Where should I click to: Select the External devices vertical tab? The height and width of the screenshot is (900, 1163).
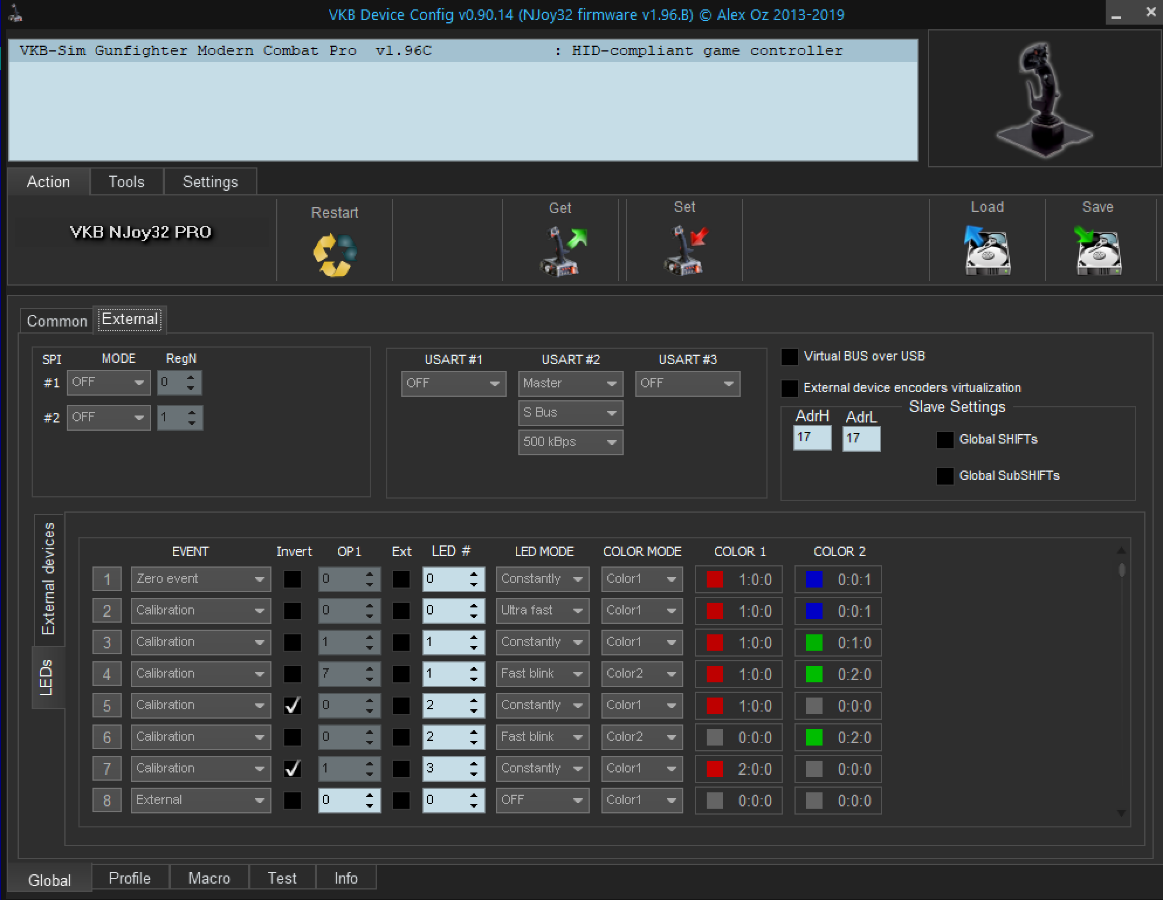(48, 578)
